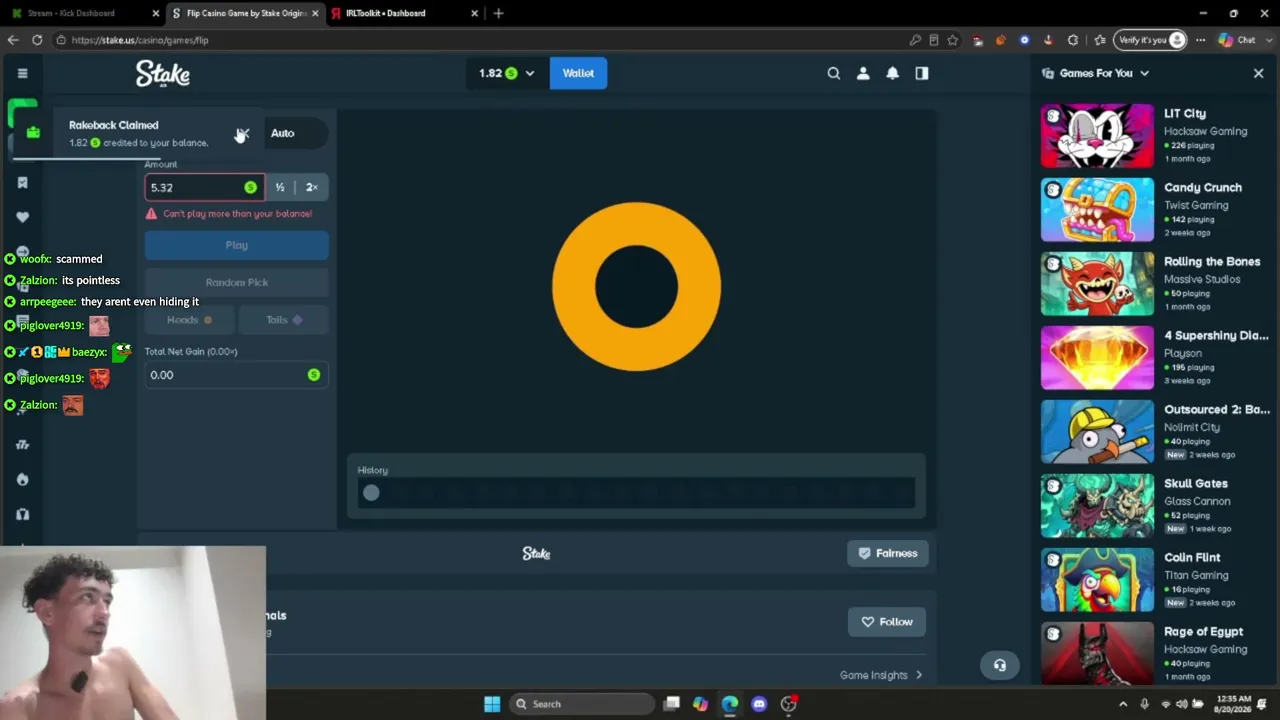Click the Total Net Gain field

point(236,375)
